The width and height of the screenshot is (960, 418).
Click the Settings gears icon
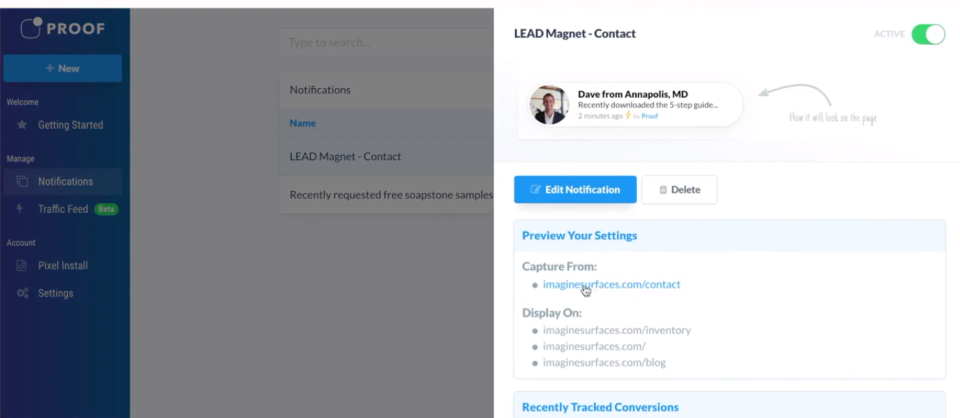tap(22, 293)
